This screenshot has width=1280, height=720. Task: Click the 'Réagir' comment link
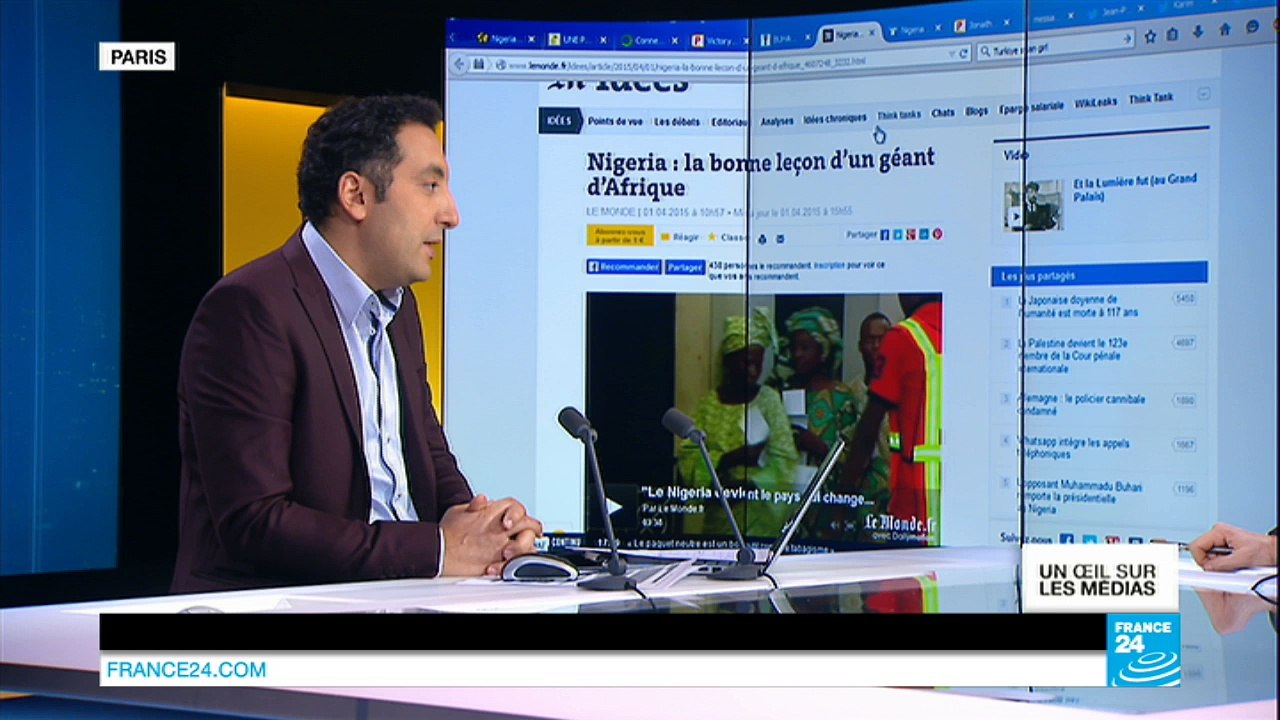pyautogui.click(x=680, y=237)
